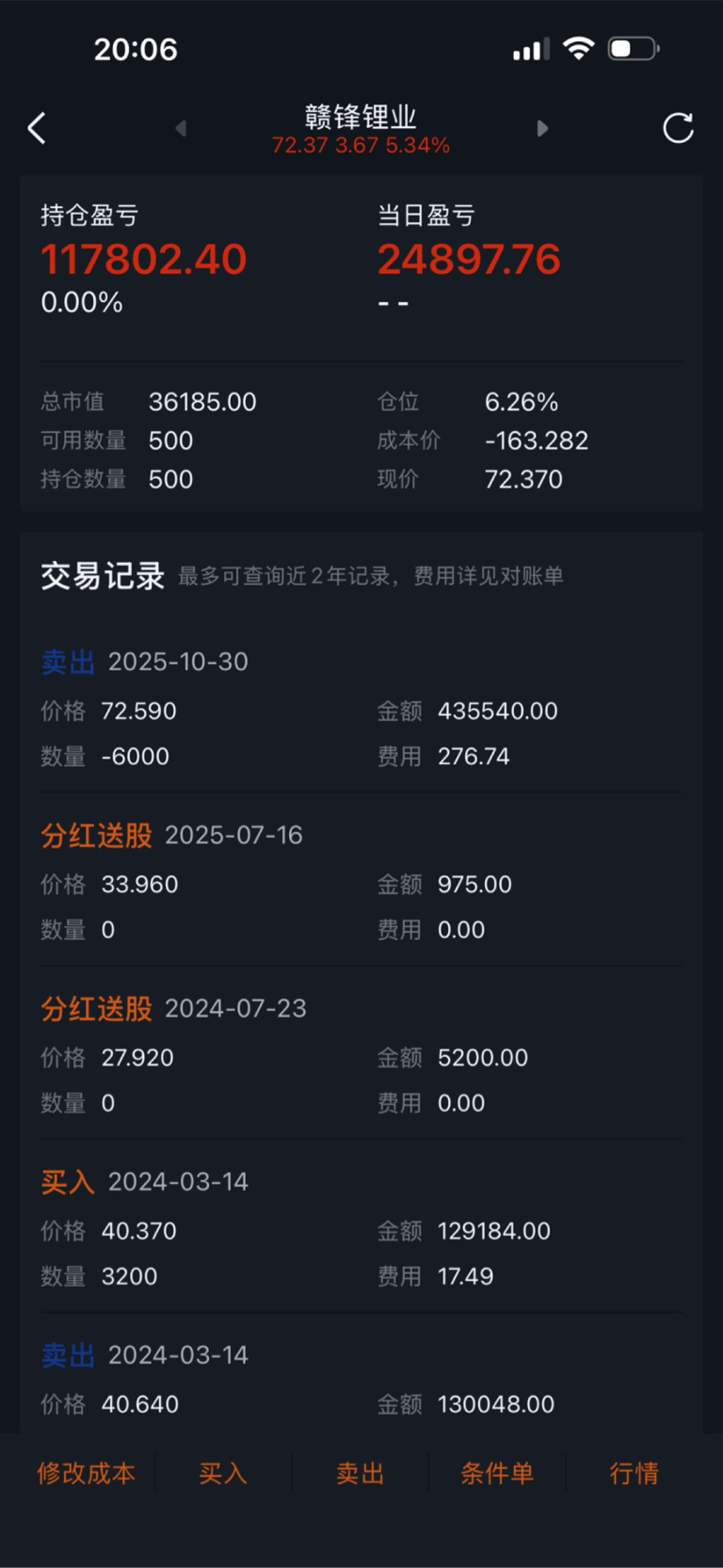
Task: Open the 2024-03-14 卖出 trade record
Action: pyautogui.click(x=361, y=1380)
